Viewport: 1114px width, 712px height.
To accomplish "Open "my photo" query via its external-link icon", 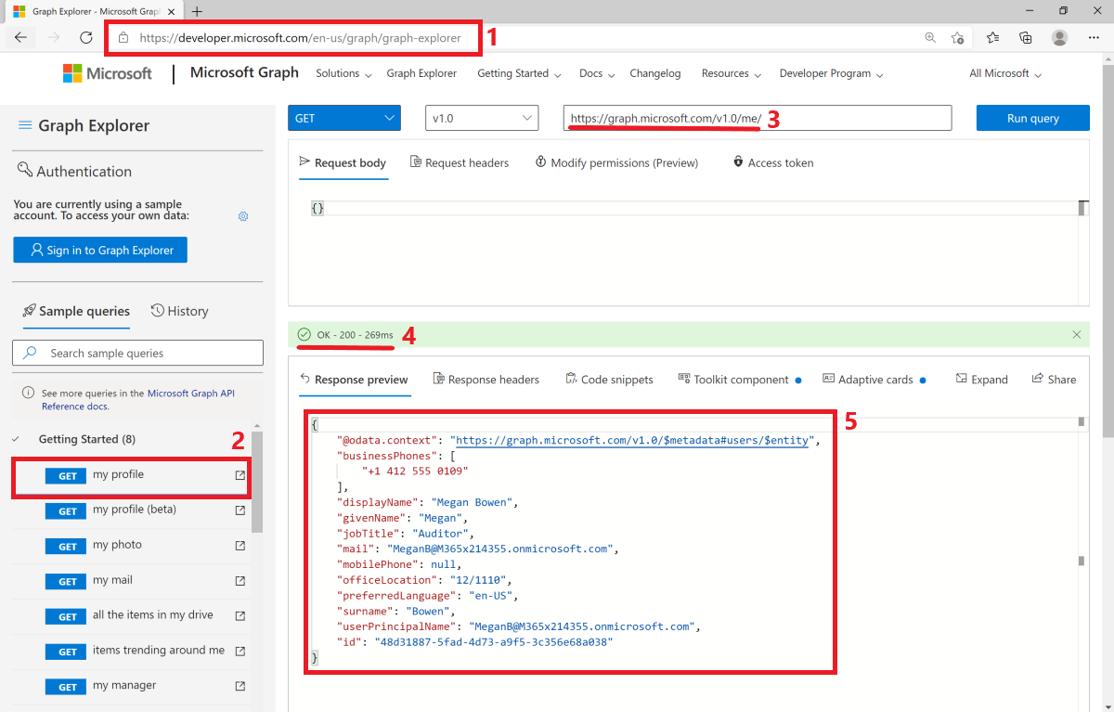I will (x=239, y=546).
